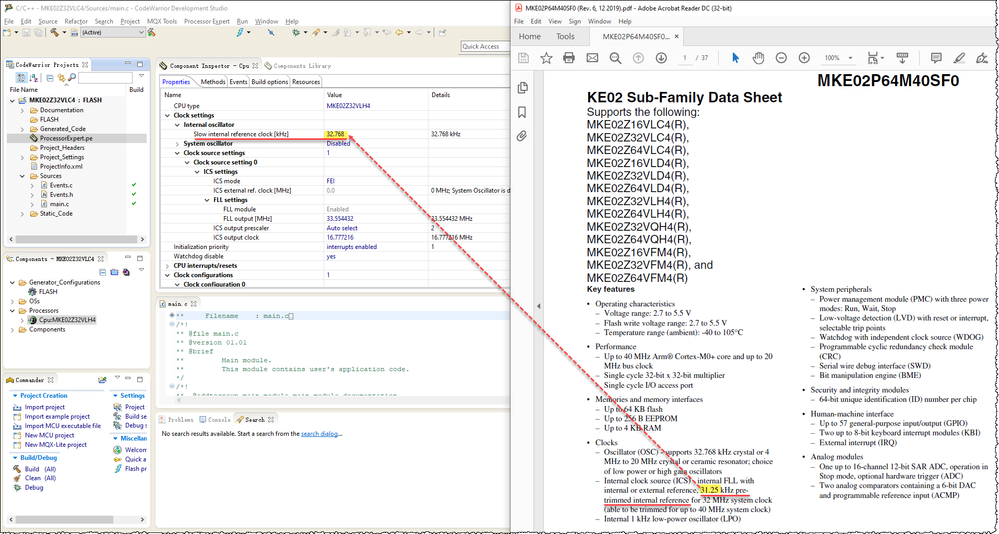Click the magnifier search icon in CodeWarrior Projects panel
999x534 pixels.
[x=71, y=78]
